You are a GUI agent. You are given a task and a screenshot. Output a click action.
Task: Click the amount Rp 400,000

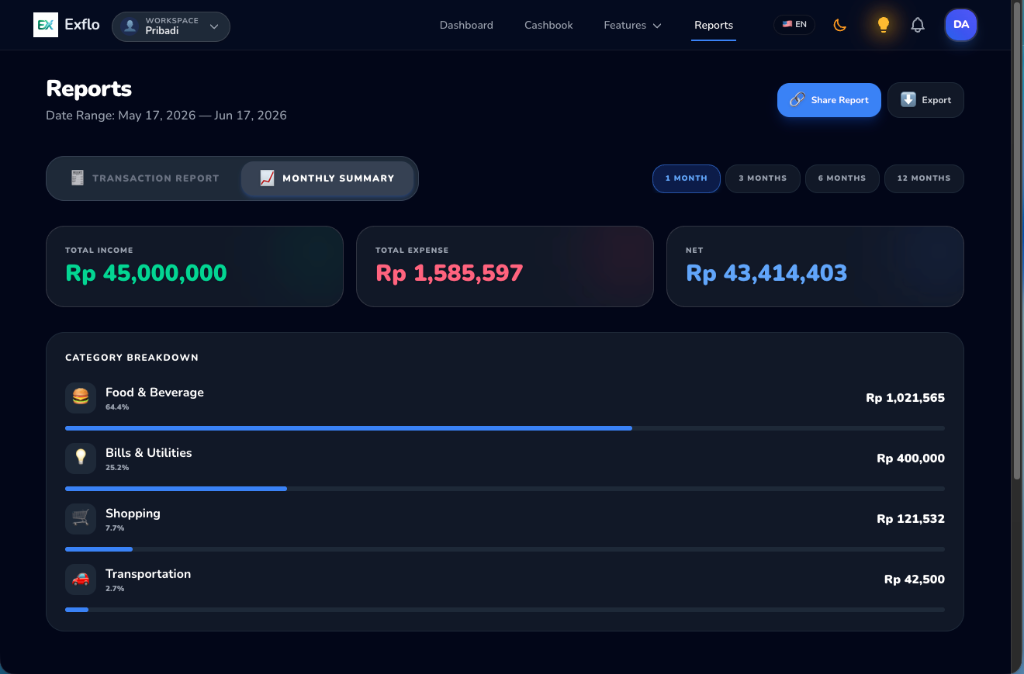910,458
